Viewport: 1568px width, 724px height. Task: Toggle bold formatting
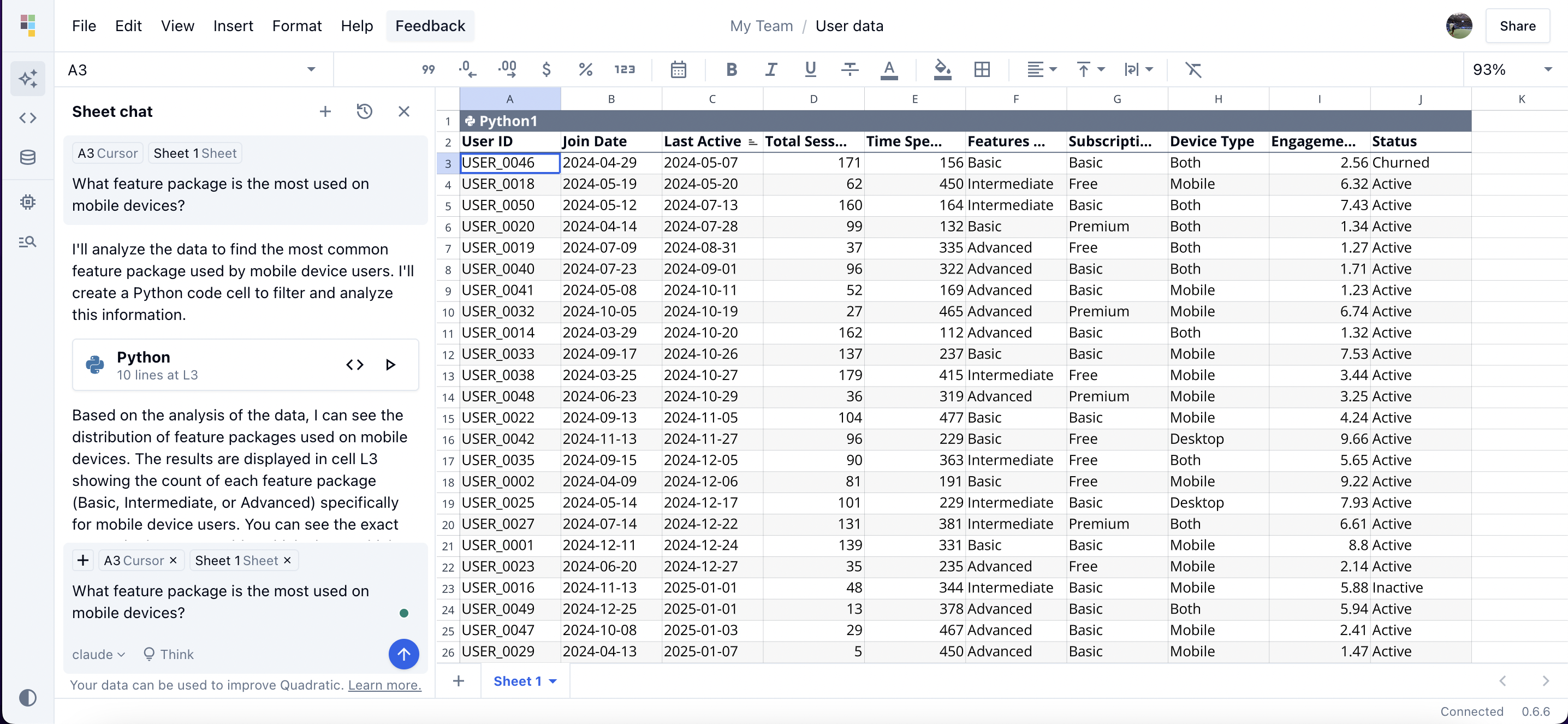732,69
